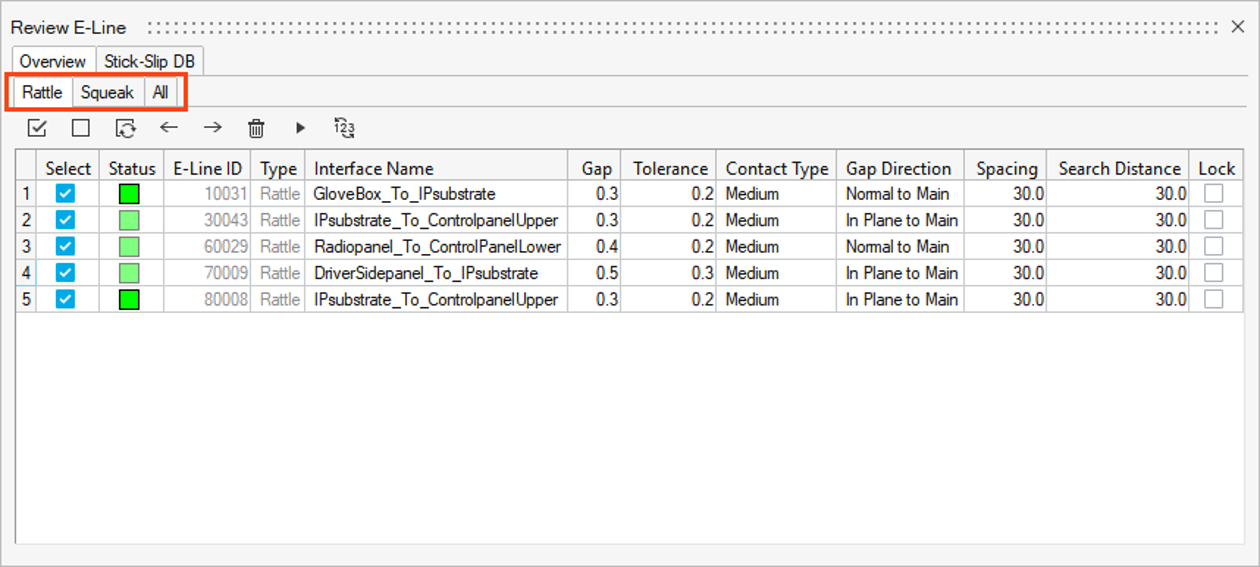Click the renumber 123 toolbar icon
This screenshot has width=1260, height=567.
point(344,128)
